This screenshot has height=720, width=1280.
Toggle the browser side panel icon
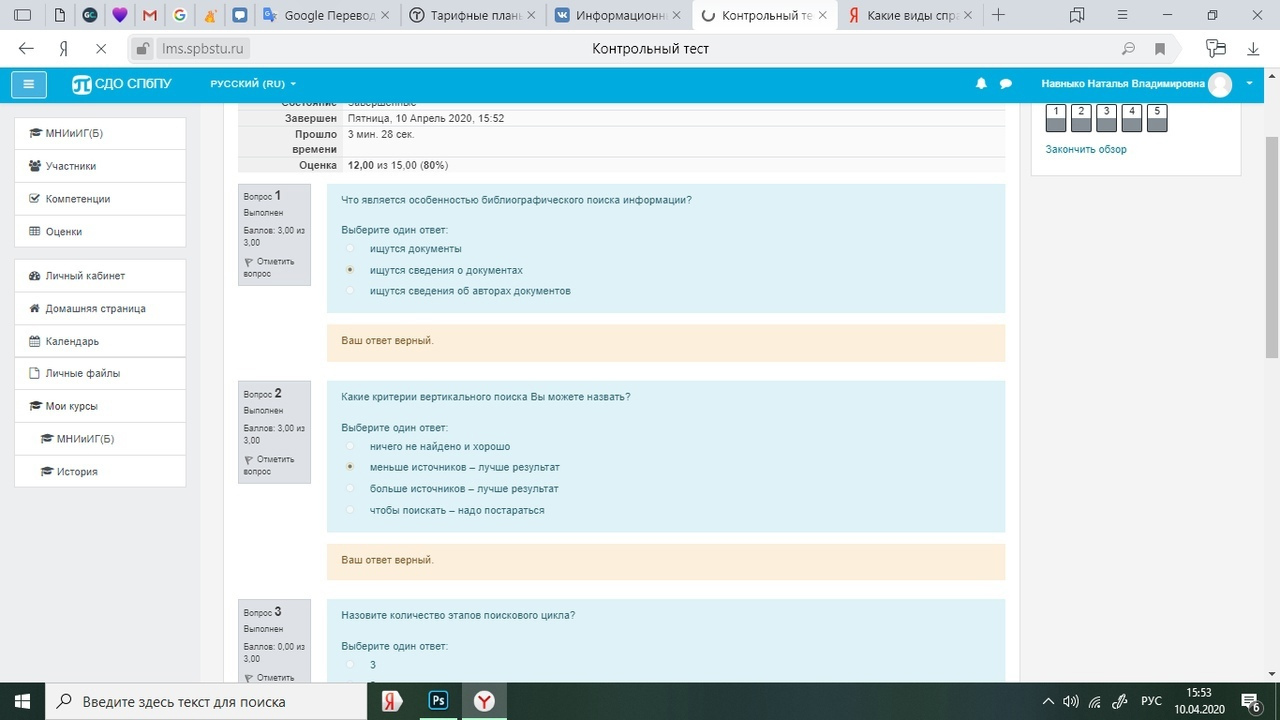pos(22,15)
